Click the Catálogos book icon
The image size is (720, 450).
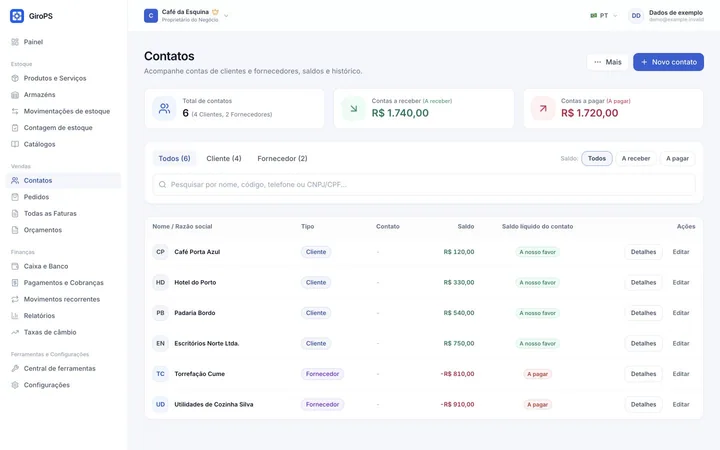tap(15, 144)
